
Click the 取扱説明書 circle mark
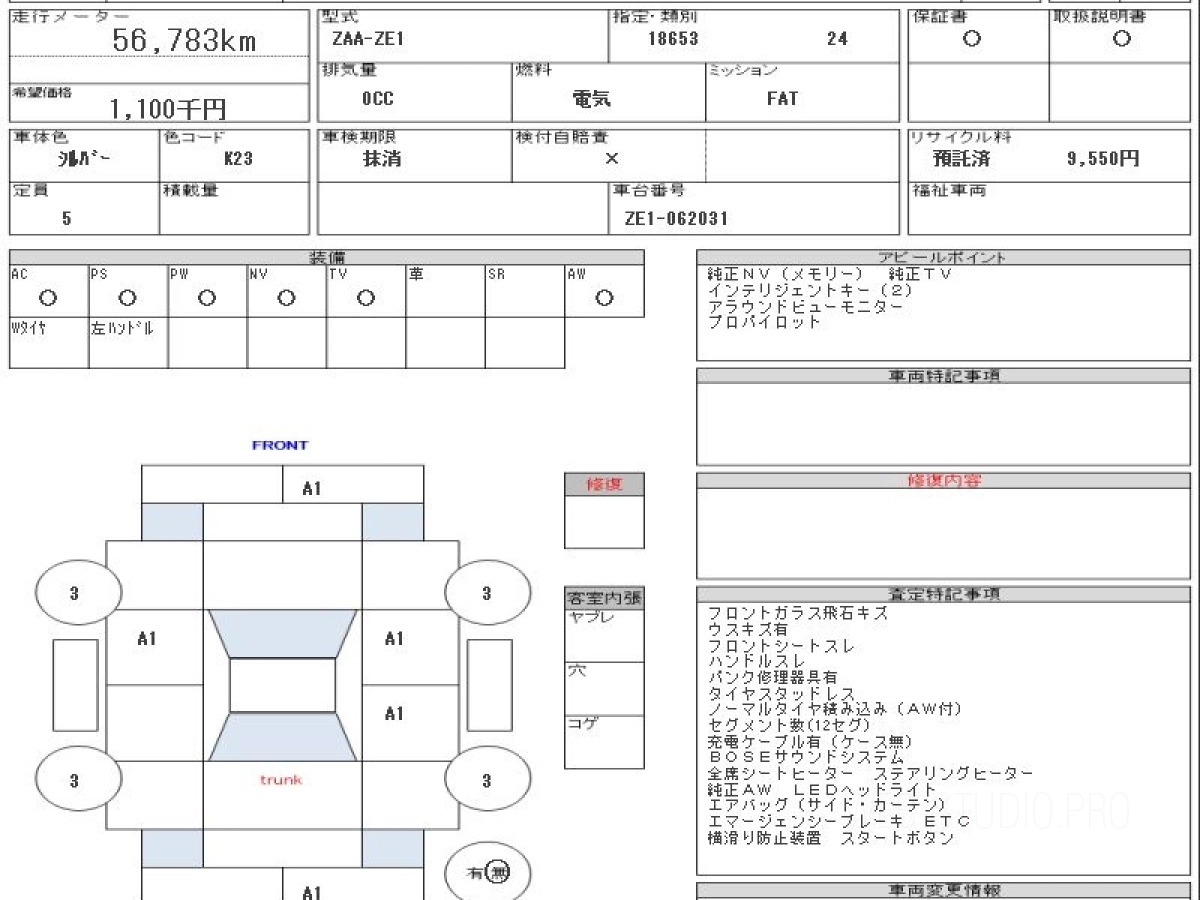coord(1122,39)
